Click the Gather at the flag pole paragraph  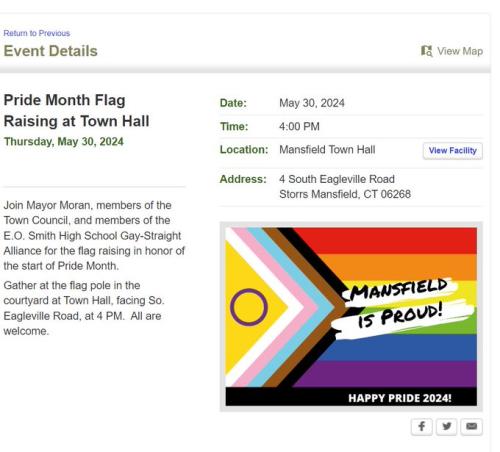84,308
